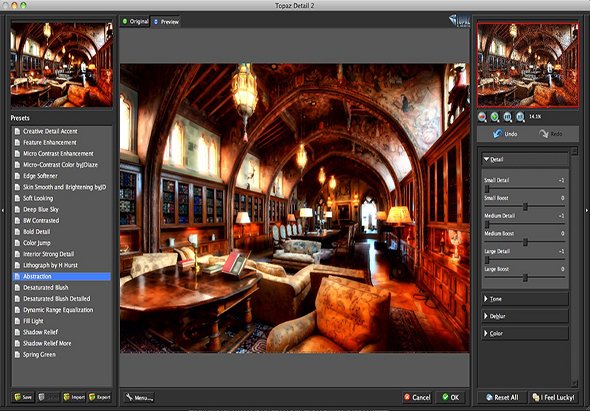Image resolution: width=590 pixels, height=411 pixels.
Task: Confirm changes with OK
Action: [x=450, y=397]
